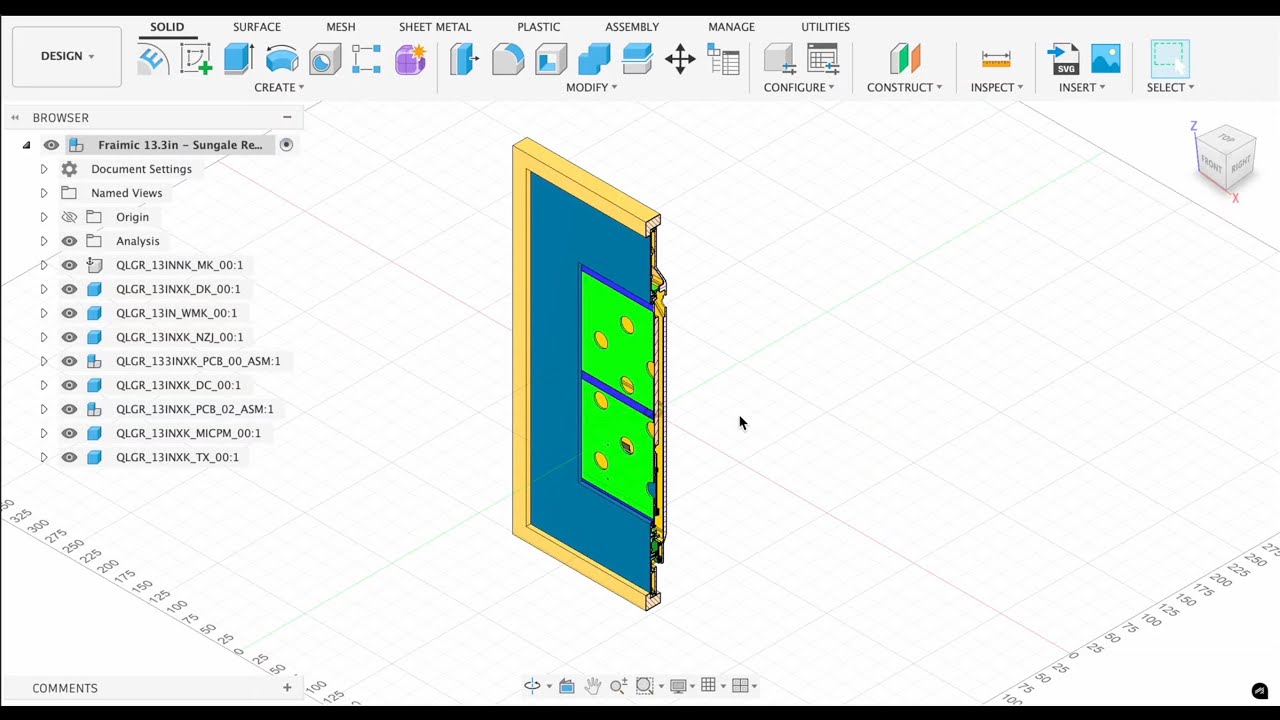1280x720 pixels.
Task: Open the CONFIGURE panel menu
Action: pos(799,87)
